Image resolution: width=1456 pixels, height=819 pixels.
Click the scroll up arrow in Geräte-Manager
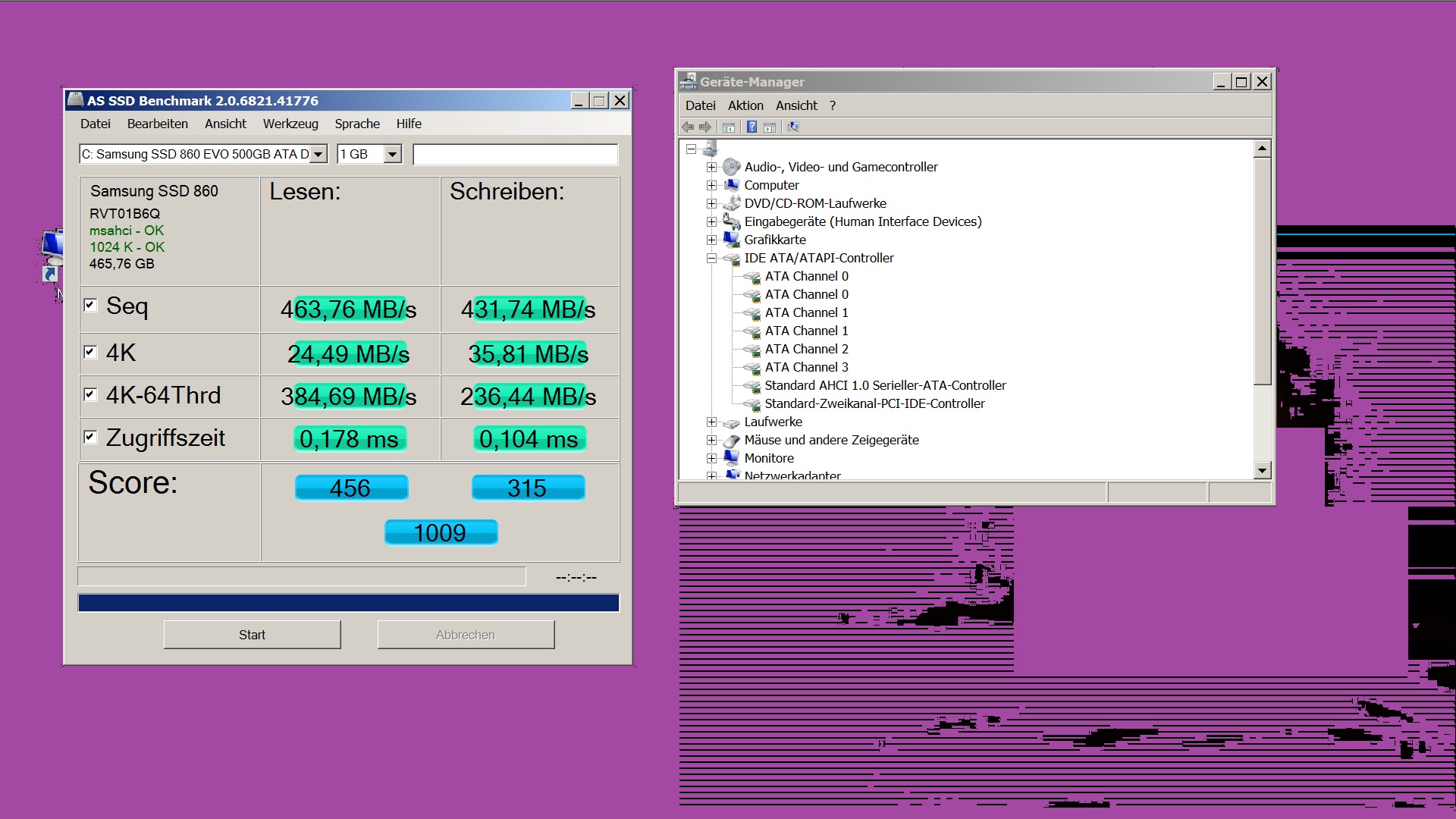click(x=1262, y=149)
